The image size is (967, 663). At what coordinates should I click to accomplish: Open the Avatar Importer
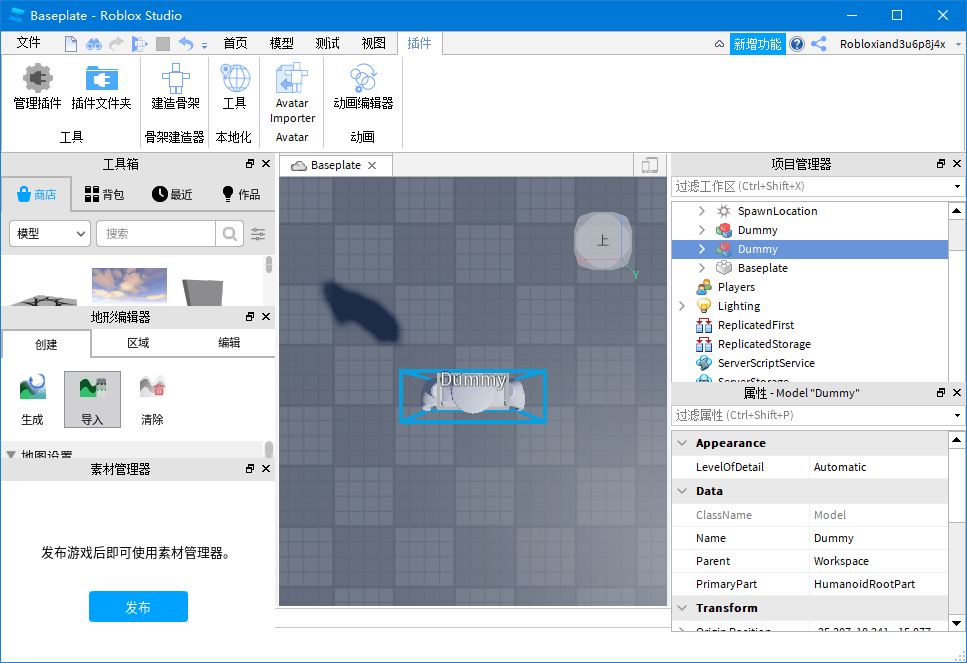(291, 88)
